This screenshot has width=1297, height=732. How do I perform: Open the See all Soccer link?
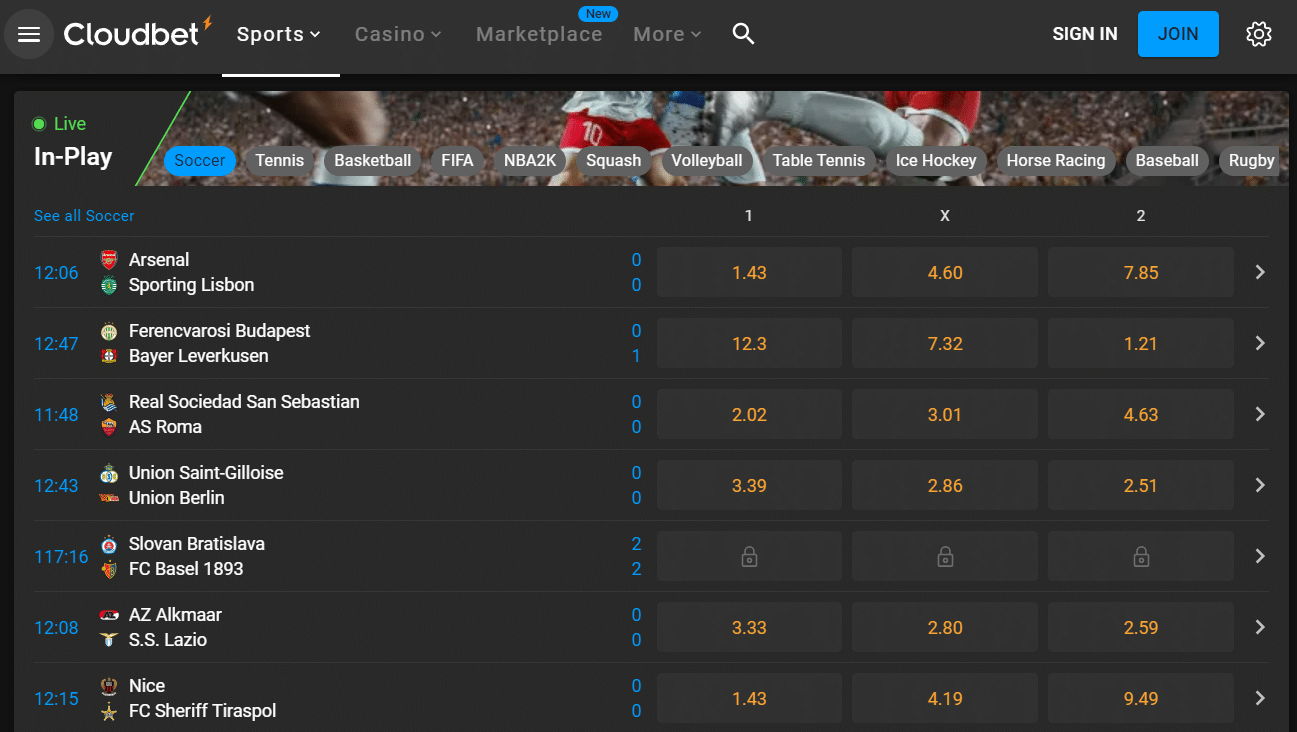(84, 216)
